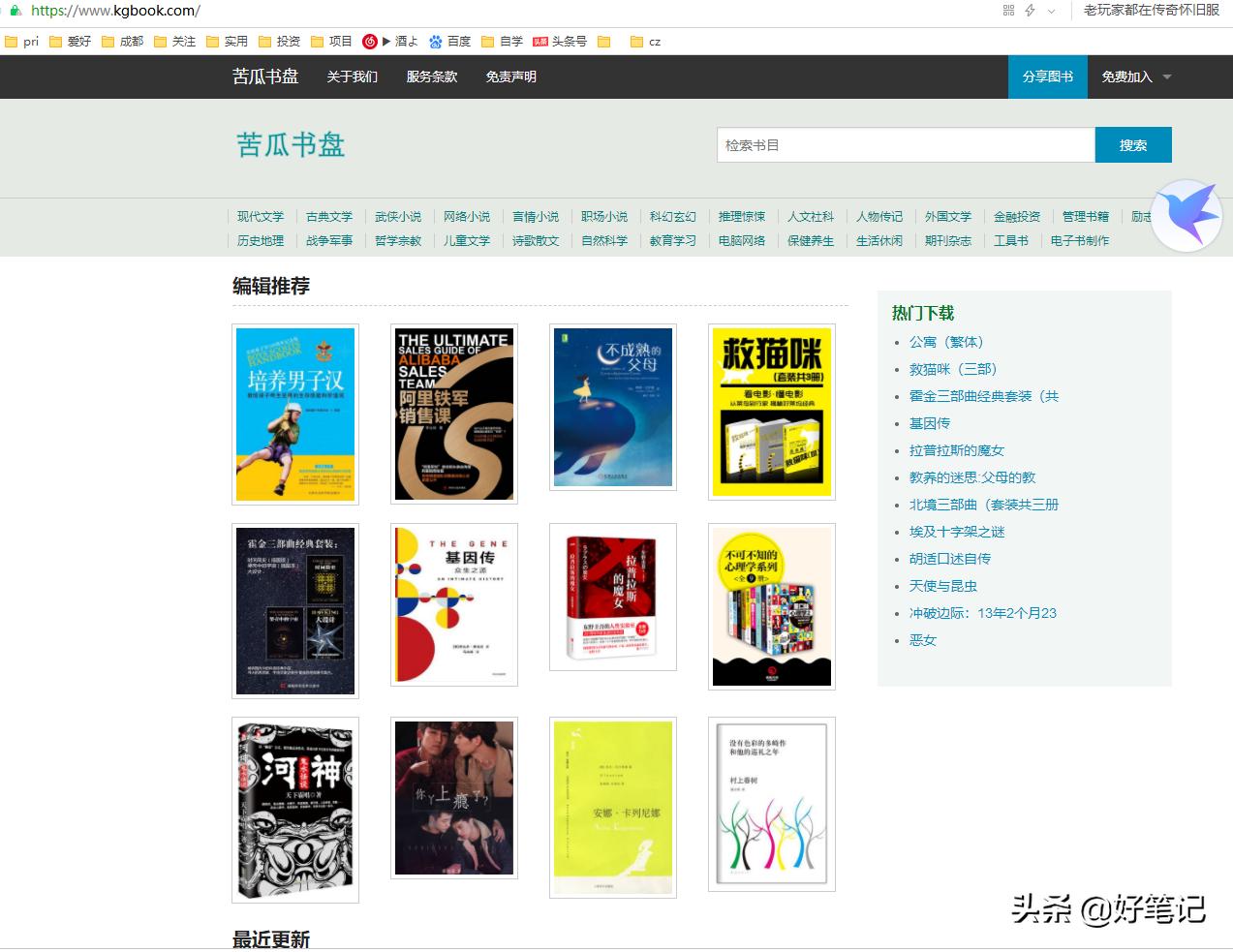Click the 分享图书 button
The image size is (1233, 952).
(x=1047, y=77)
